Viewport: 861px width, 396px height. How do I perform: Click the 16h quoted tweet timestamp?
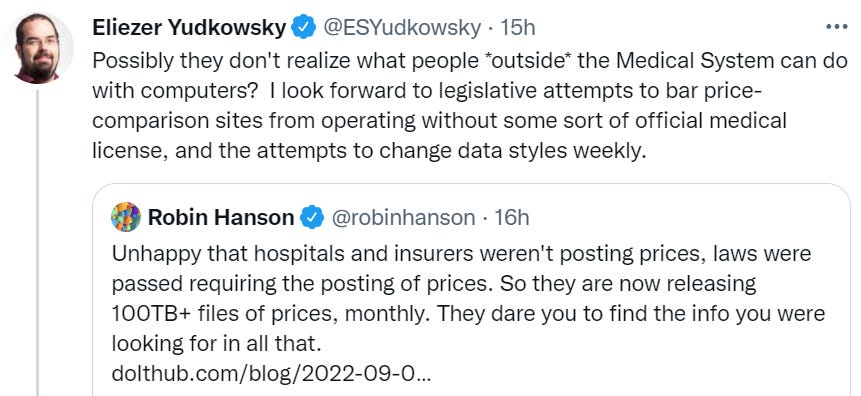[511, 217]
